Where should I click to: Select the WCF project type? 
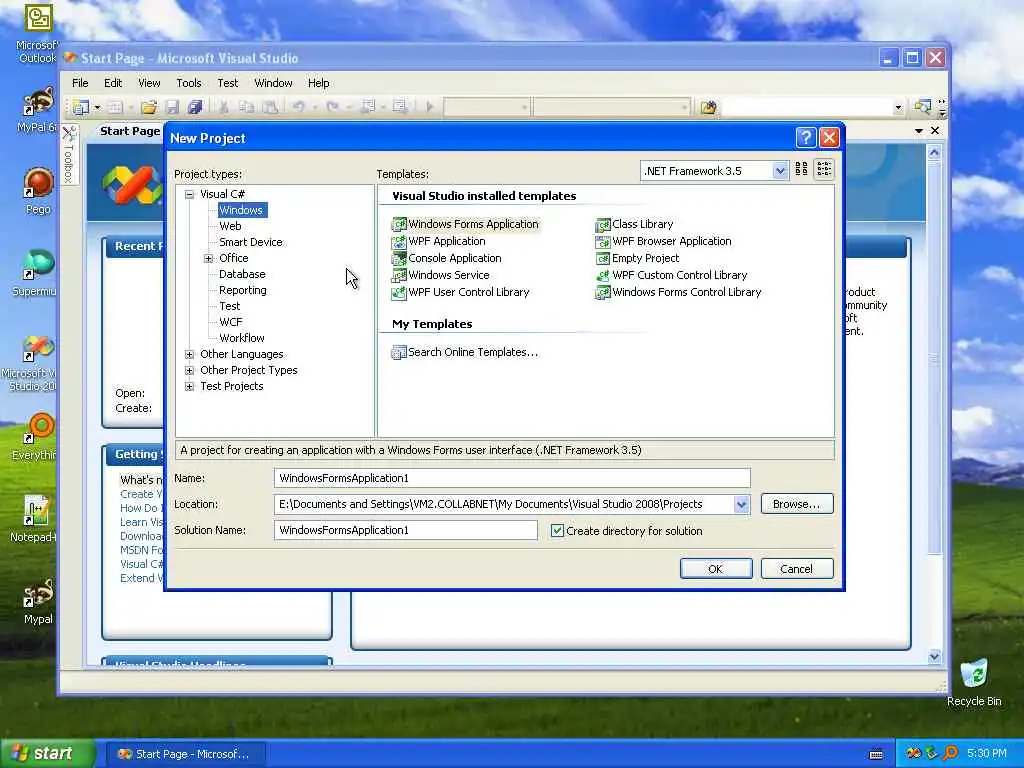[x=231, y=322]
